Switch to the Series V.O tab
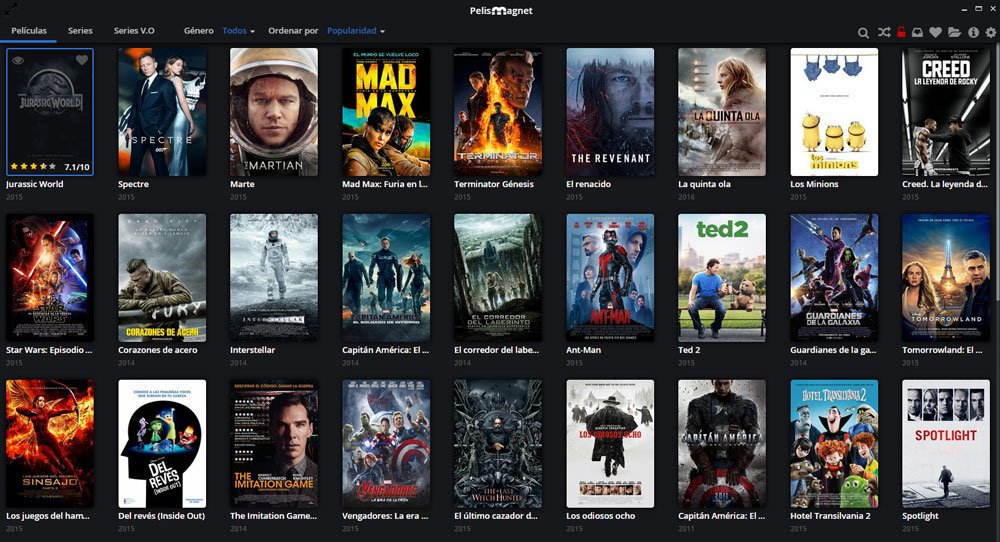The height and width of the screenshot is (542, 1000). (x=134, y=31)
